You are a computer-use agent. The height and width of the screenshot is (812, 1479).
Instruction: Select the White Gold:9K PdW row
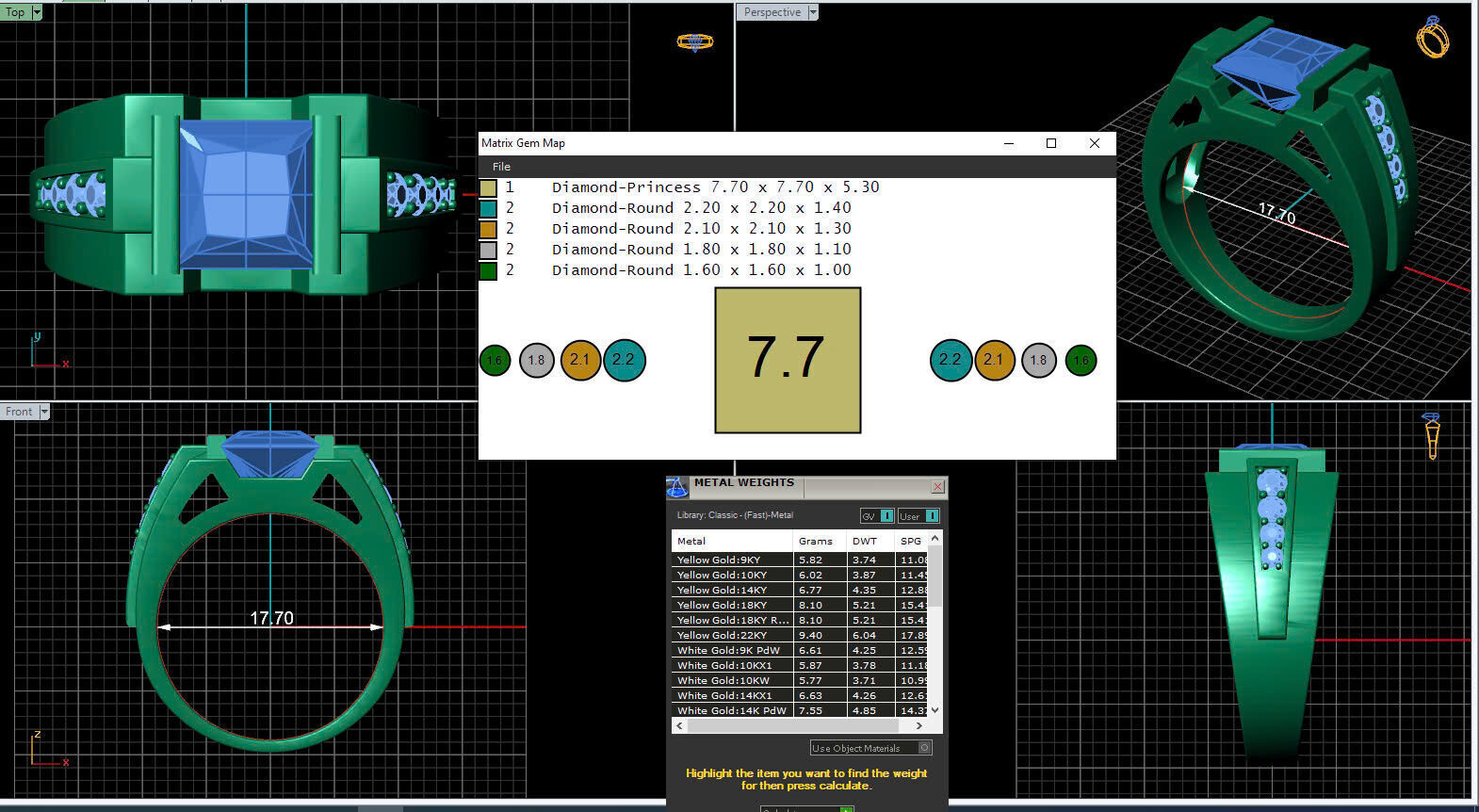(800, 650)
